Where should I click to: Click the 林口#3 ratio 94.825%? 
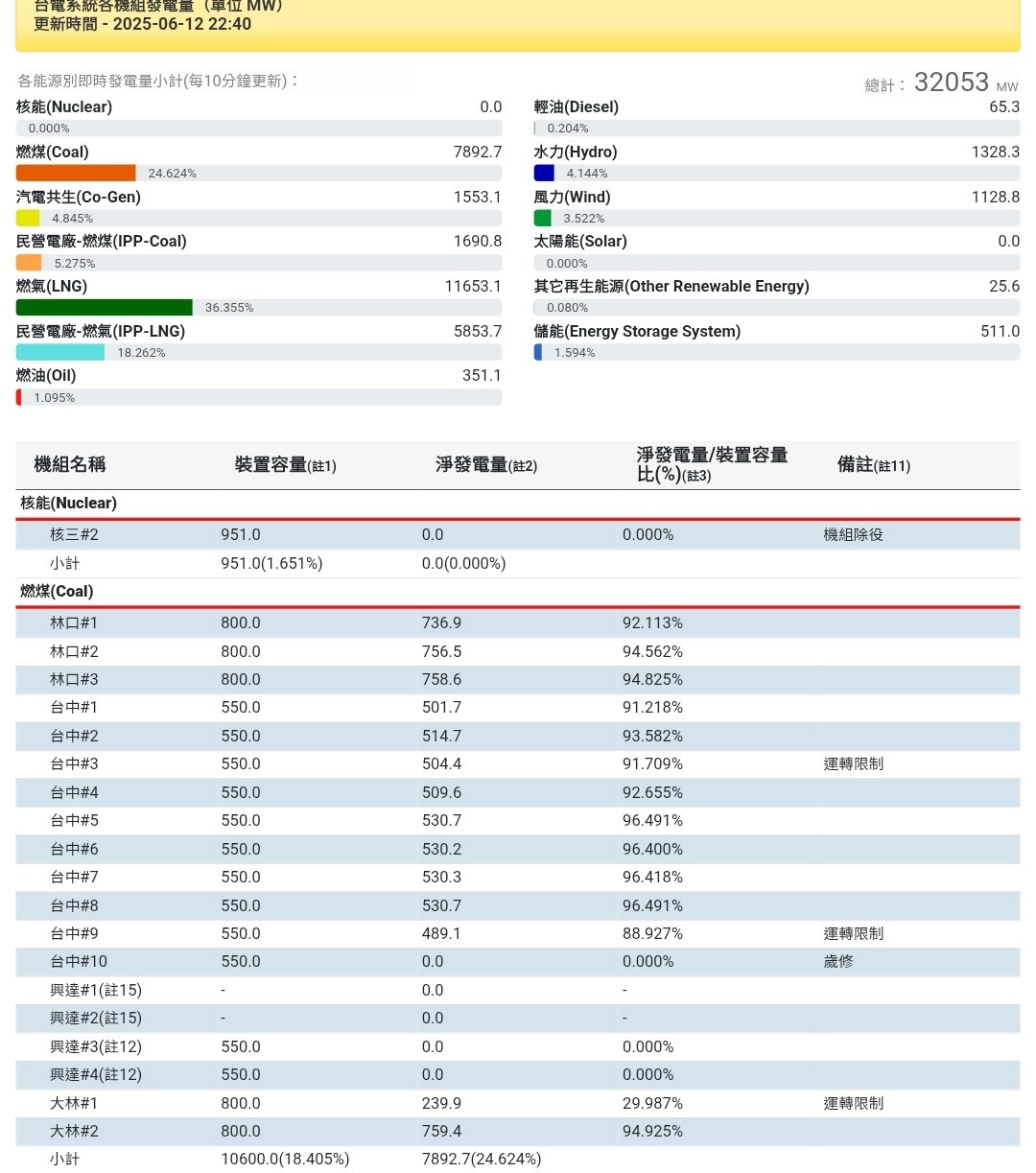coord(652,680)
